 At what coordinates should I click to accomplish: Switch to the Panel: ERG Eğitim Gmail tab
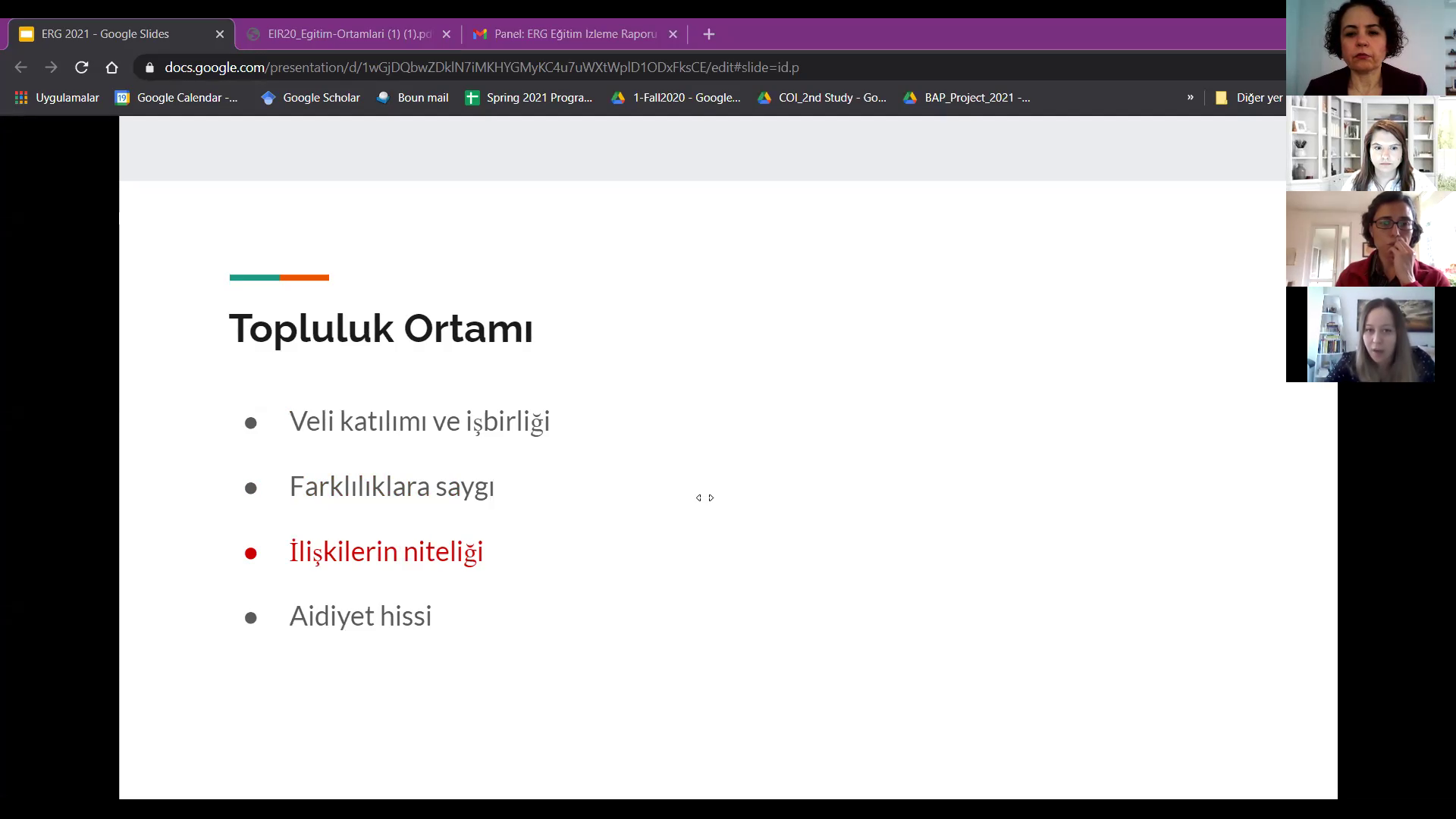click(x=574, y=34)
